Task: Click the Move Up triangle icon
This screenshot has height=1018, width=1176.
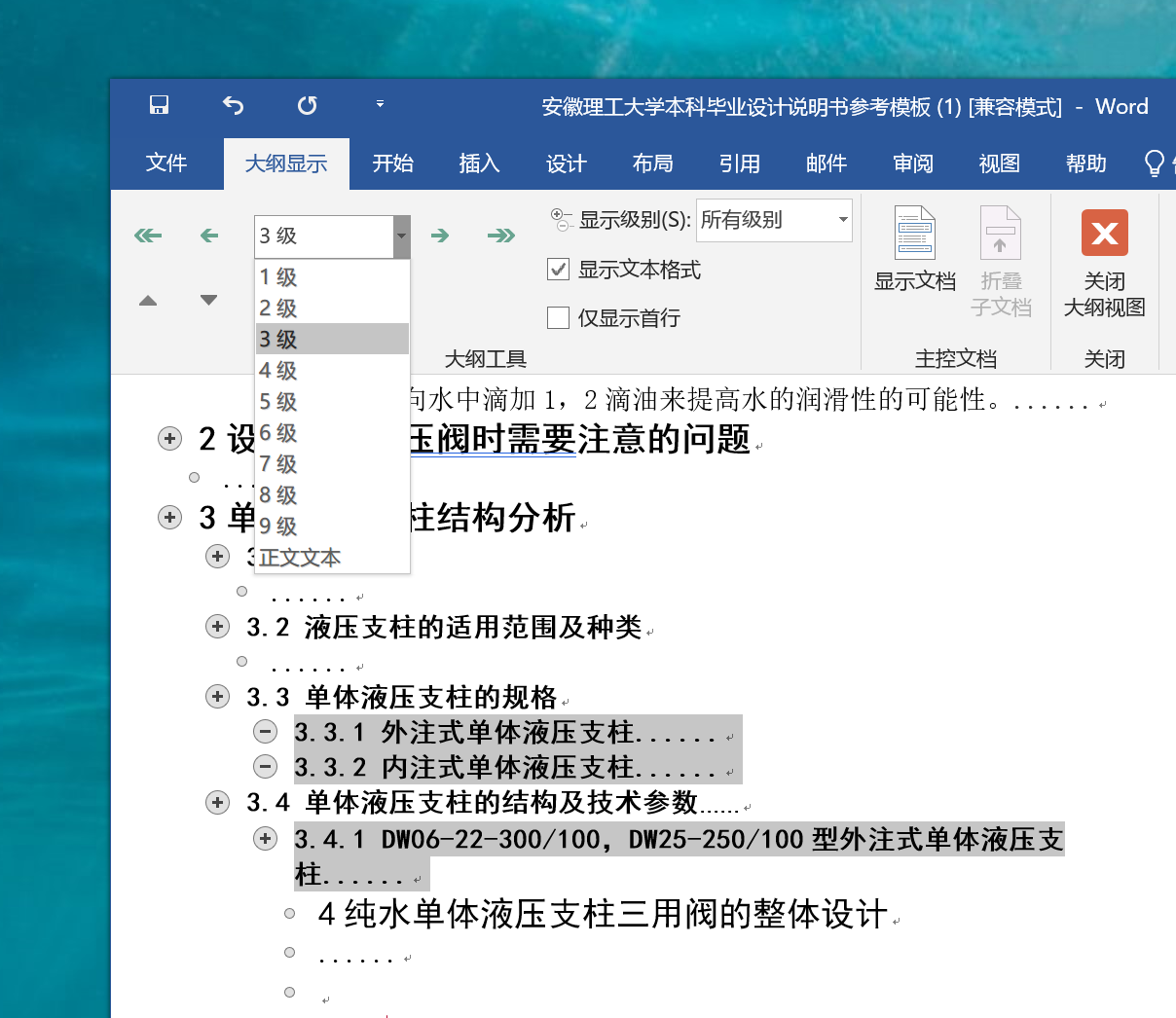Action: [x=148, y=301]
